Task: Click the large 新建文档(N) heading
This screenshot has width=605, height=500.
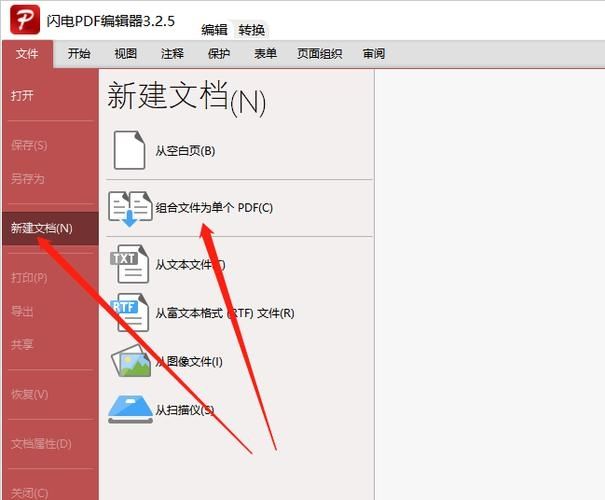Action: (x=186, y=98)
